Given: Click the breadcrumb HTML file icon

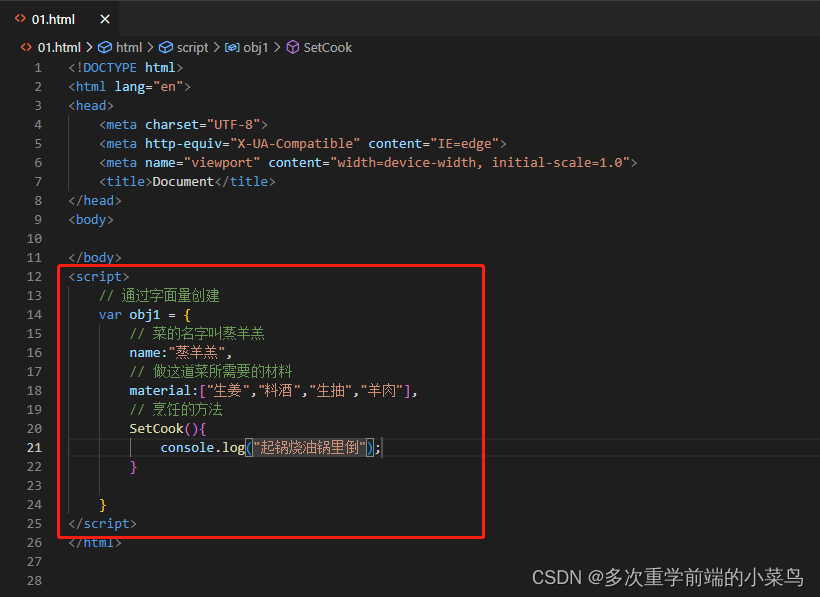Looking at the screenshot, I should [26, 48].
